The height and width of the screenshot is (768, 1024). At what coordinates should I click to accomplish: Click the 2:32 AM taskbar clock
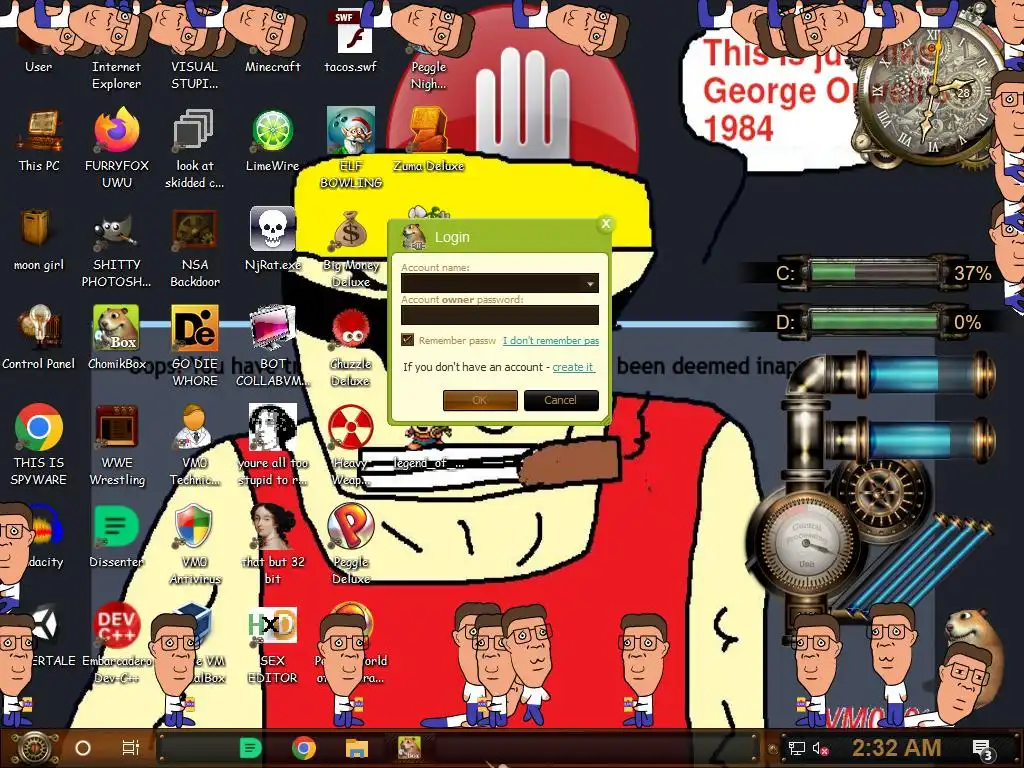896,748
